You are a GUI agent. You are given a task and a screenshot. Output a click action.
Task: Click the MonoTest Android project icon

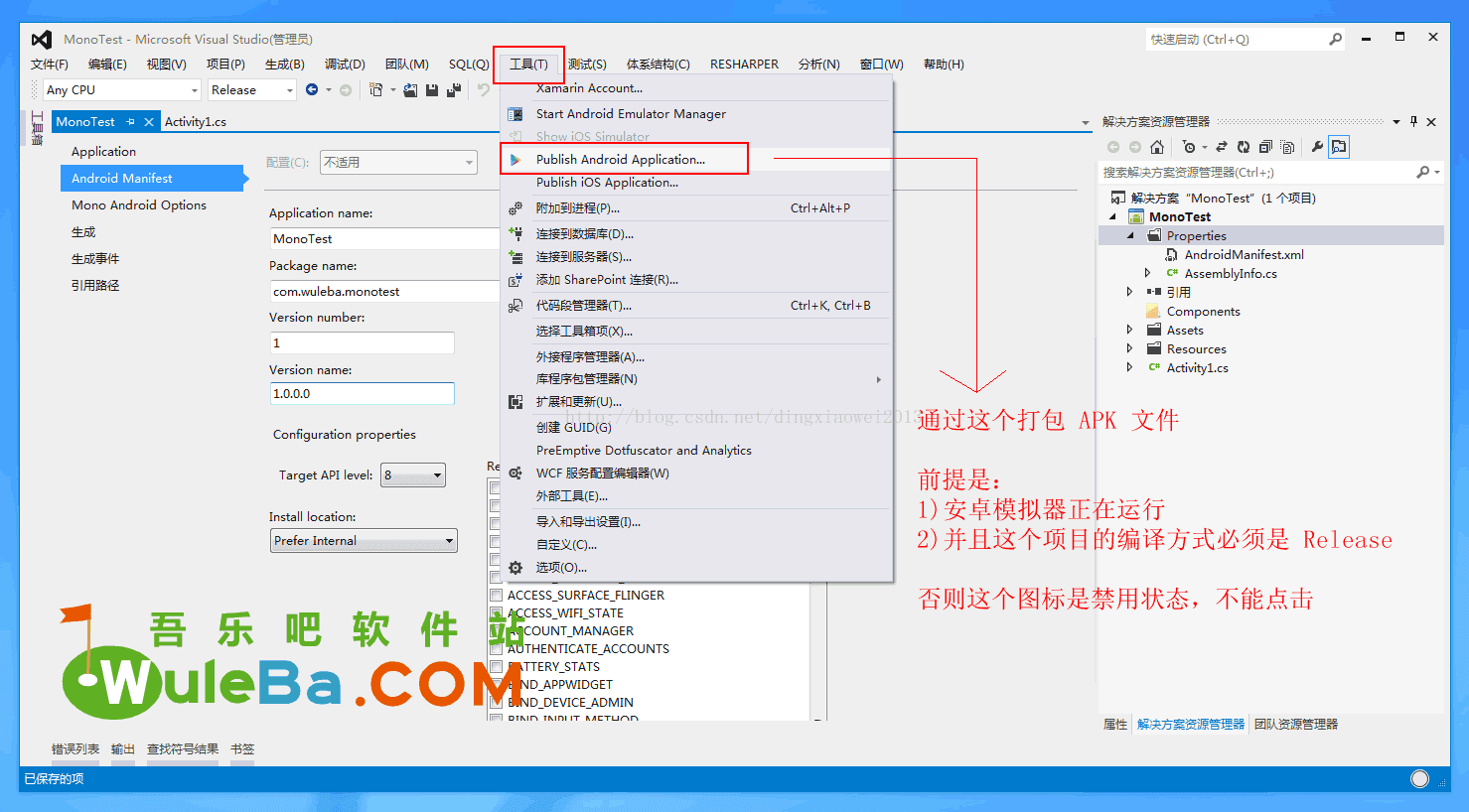[x=1136, y=216]
